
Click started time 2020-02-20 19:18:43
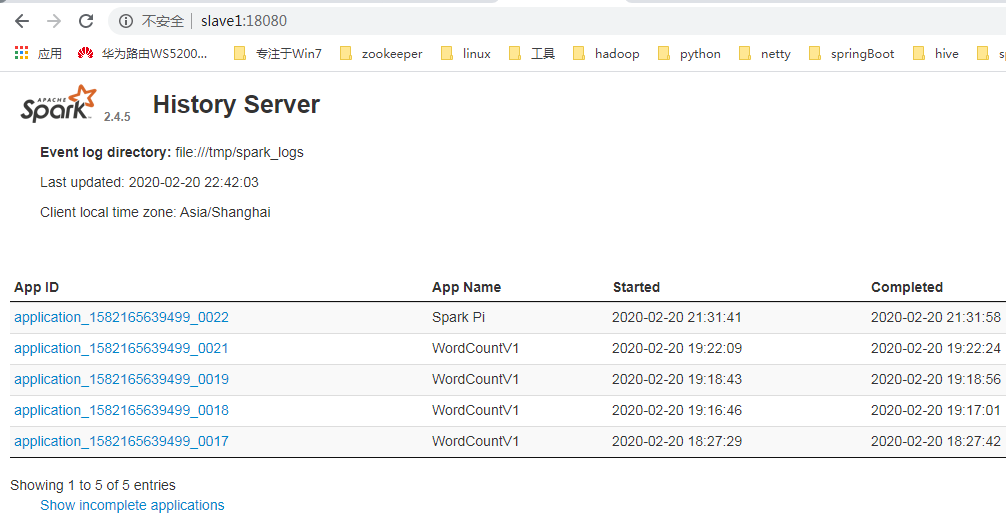click(x=677, y=379)
